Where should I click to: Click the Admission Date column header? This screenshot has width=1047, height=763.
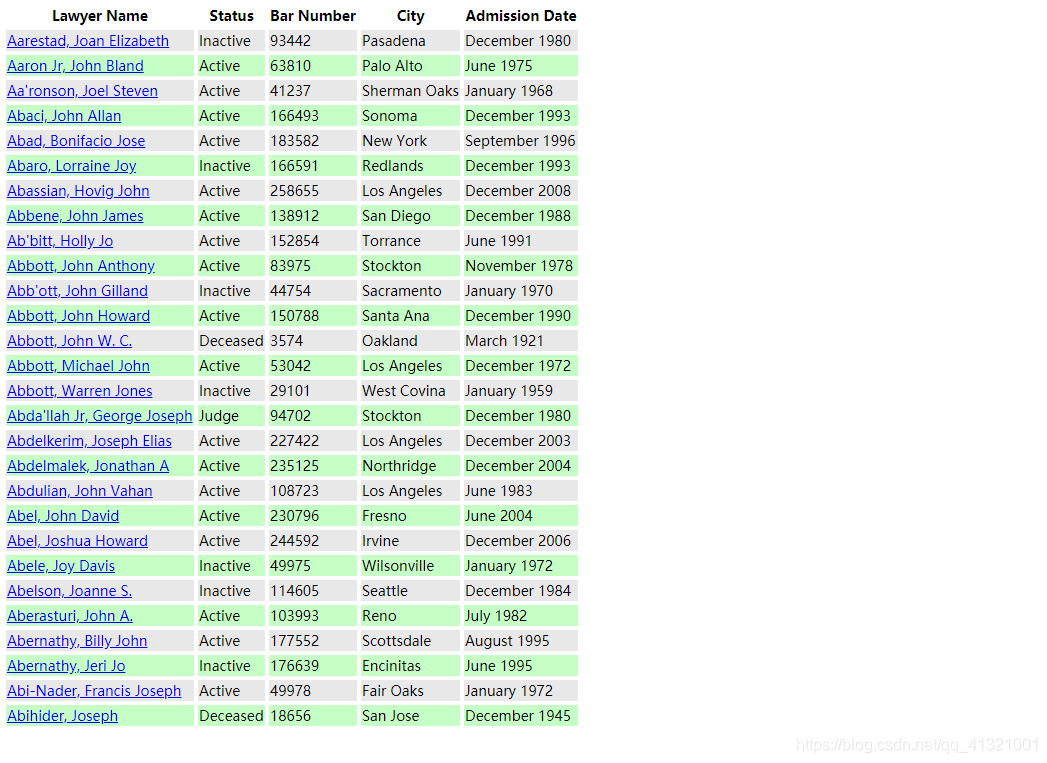pos(521,16)
